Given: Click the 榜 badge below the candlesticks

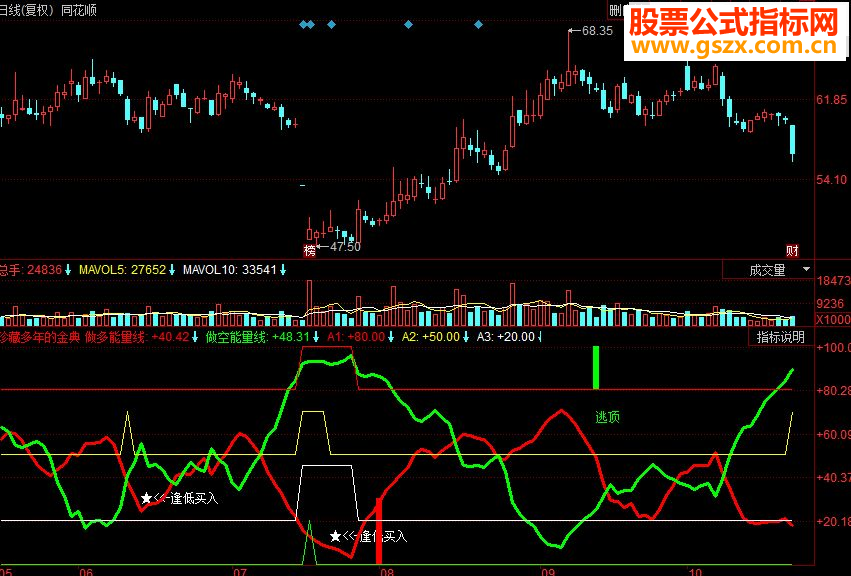Looking at the screenshot, I should point(309,250).
